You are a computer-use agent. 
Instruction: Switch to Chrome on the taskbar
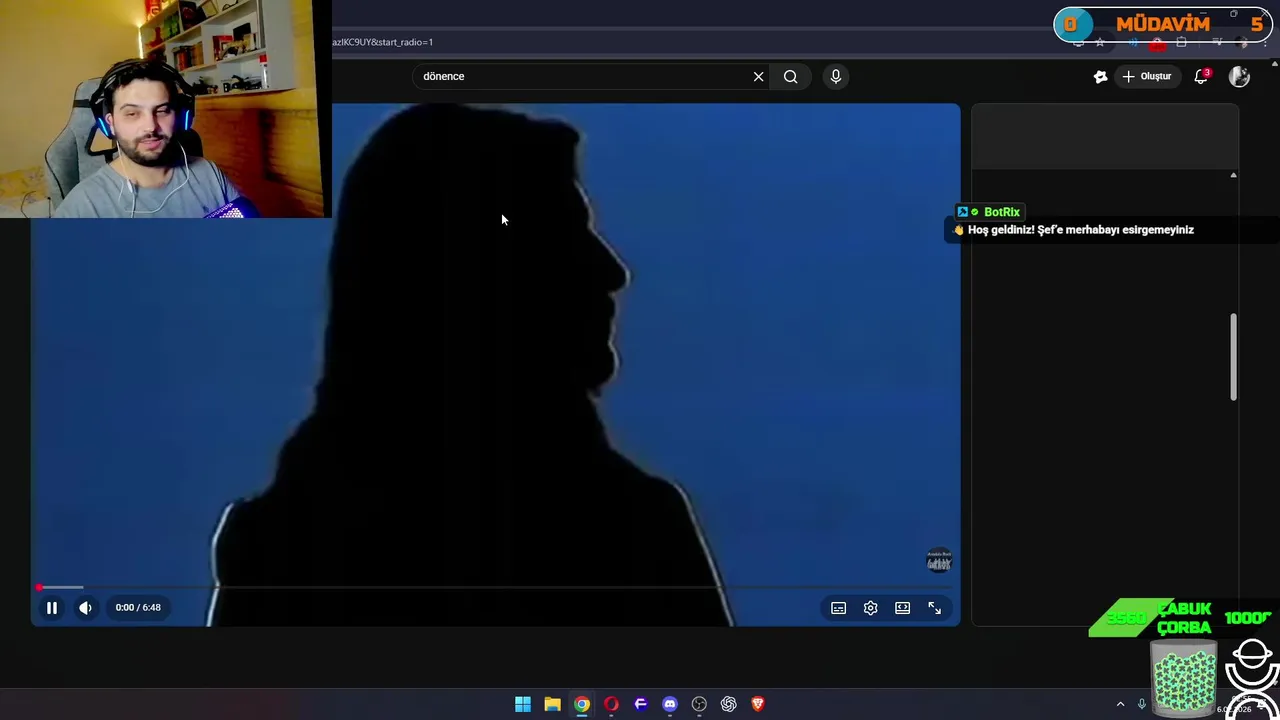click(582, 704)
